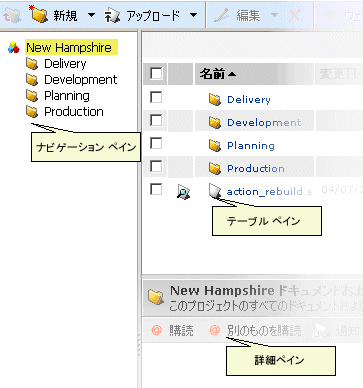Image resolution: width=363 pixels, height=388 pixels.
Task: Toggle the select-all checkbox in table header
Action: click(x=156, y=73)
